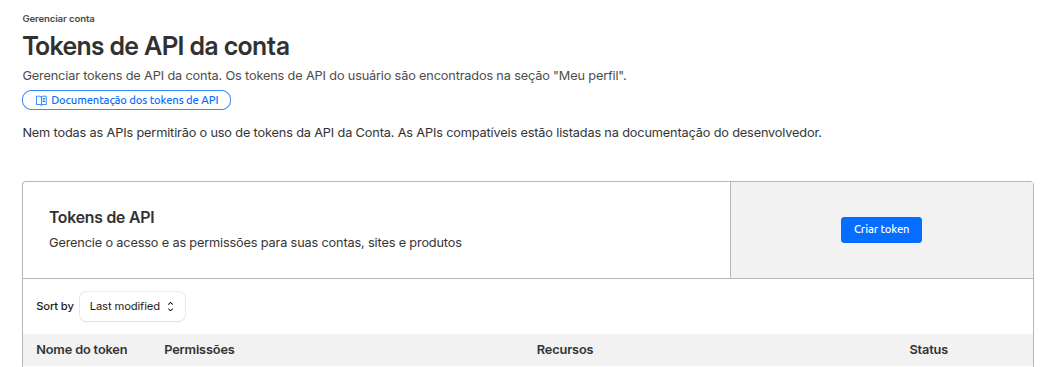Image resolution: width=1043 pixels, height=367 pixels.
Task: Click the Nem todas as APIs notice paragraph
Action: (422, 133)
